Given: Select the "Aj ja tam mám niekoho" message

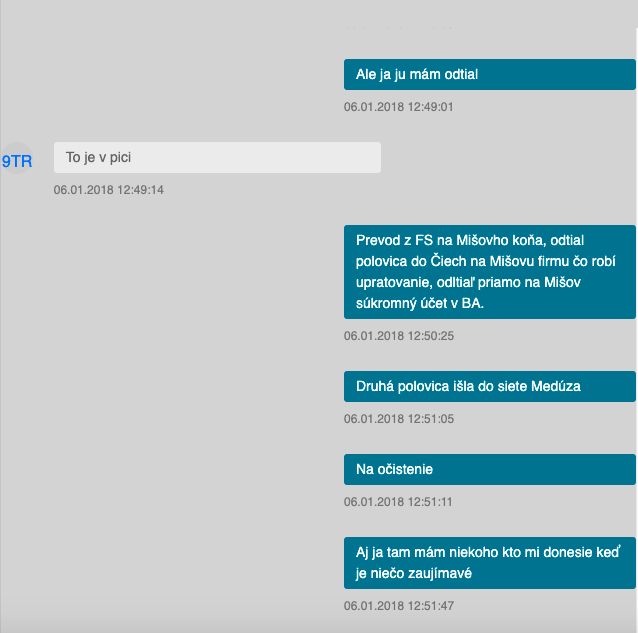Looking at the screenshot, I should [489, 563].
